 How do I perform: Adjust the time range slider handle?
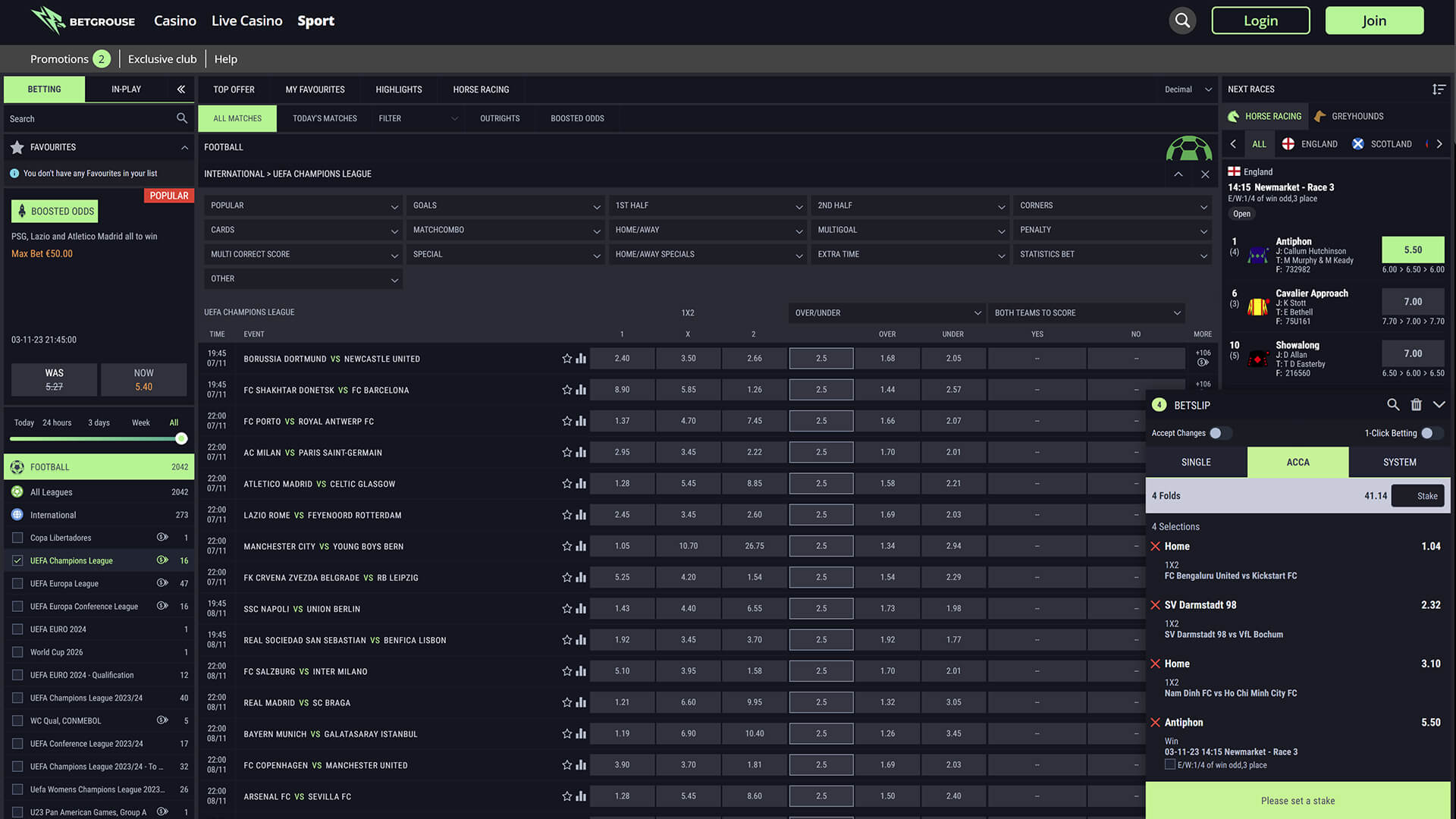coord(181,438)
